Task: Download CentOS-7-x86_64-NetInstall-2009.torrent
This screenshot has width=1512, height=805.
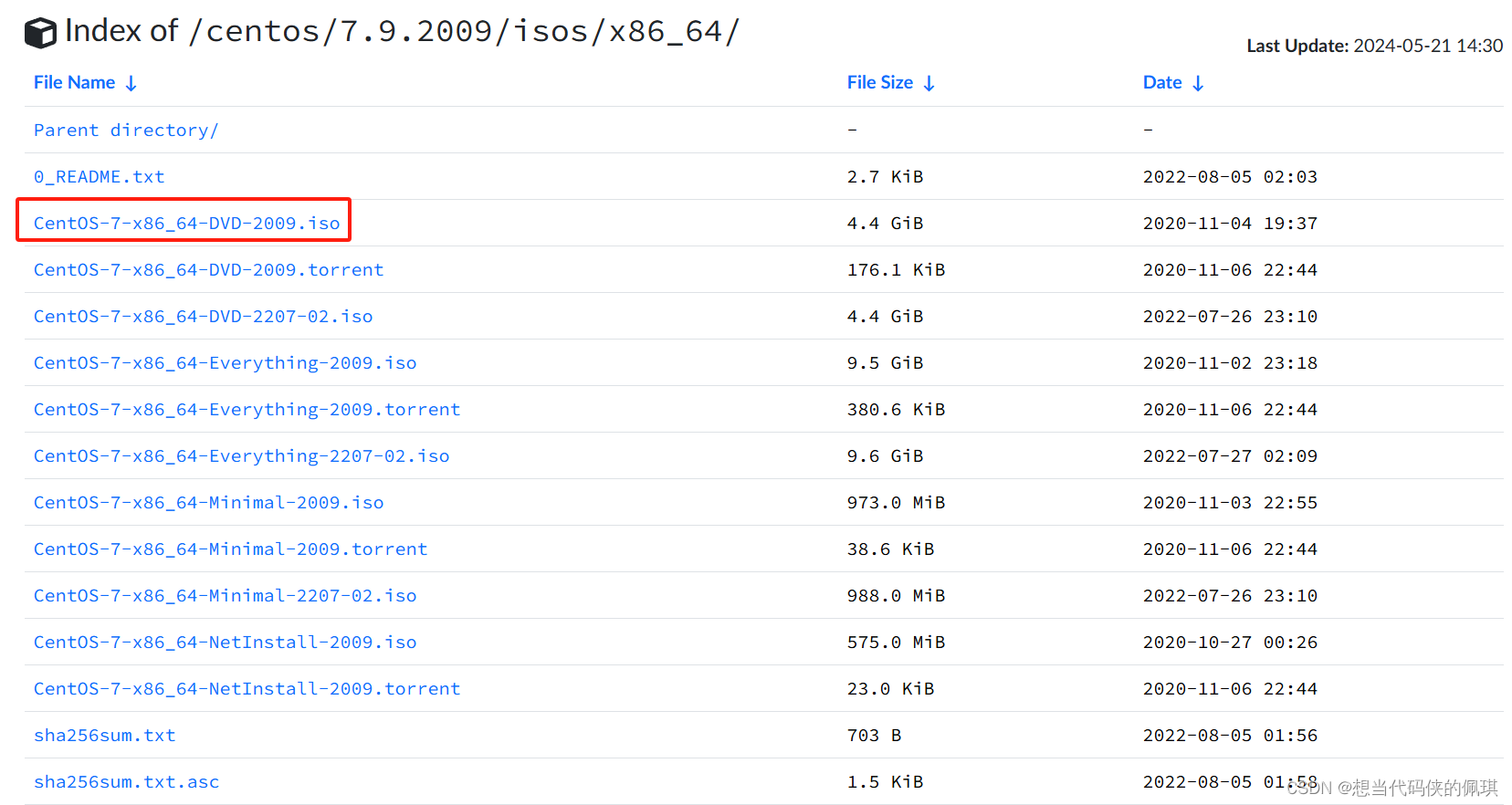Action: click(x=247, y=689)
